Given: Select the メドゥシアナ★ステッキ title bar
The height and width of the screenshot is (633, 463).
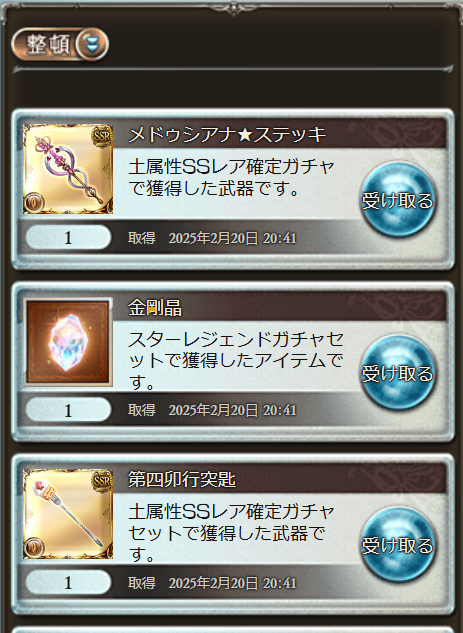Looking at the screenshot, I should 279,134.
